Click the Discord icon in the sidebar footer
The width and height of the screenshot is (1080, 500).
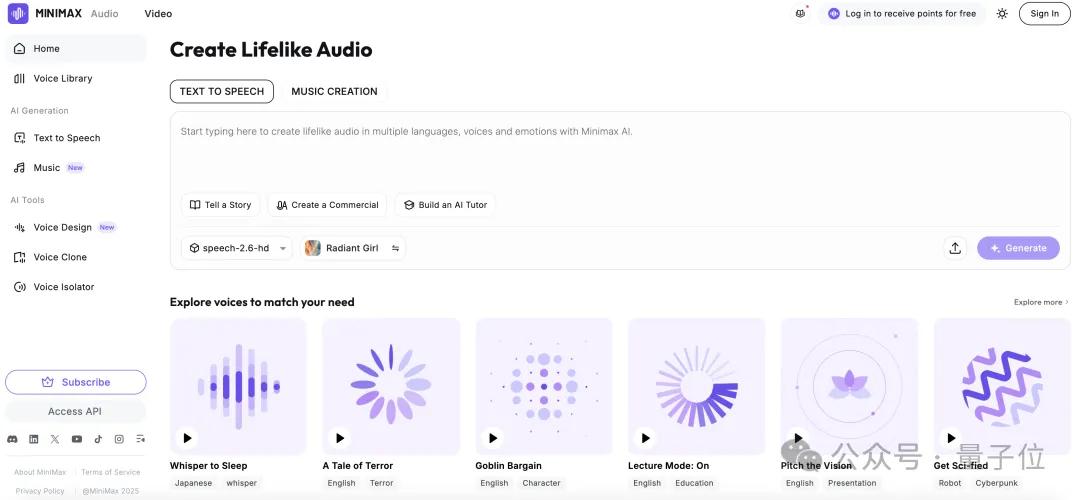(12, 439)
